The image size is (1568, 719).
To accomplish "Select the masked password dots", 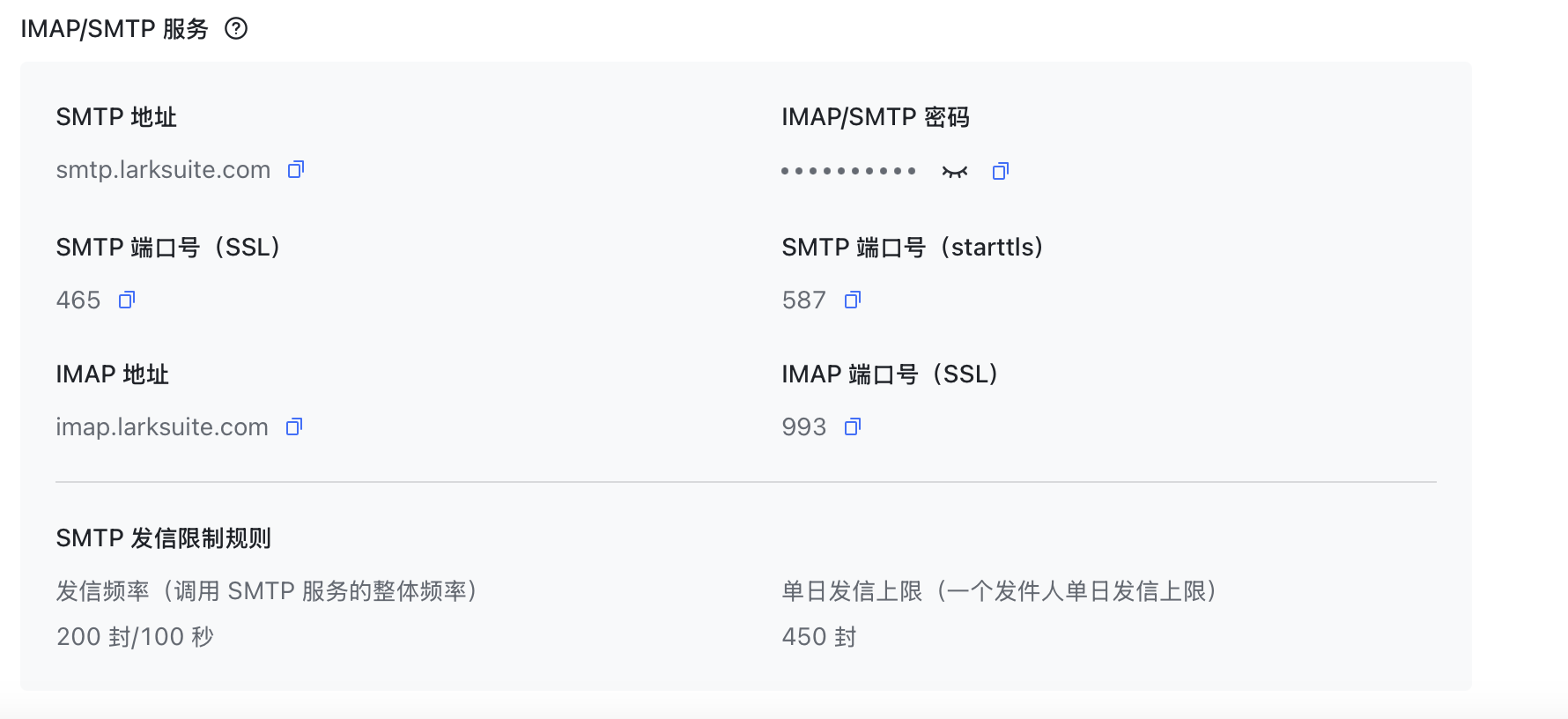I will pos(848,171).
